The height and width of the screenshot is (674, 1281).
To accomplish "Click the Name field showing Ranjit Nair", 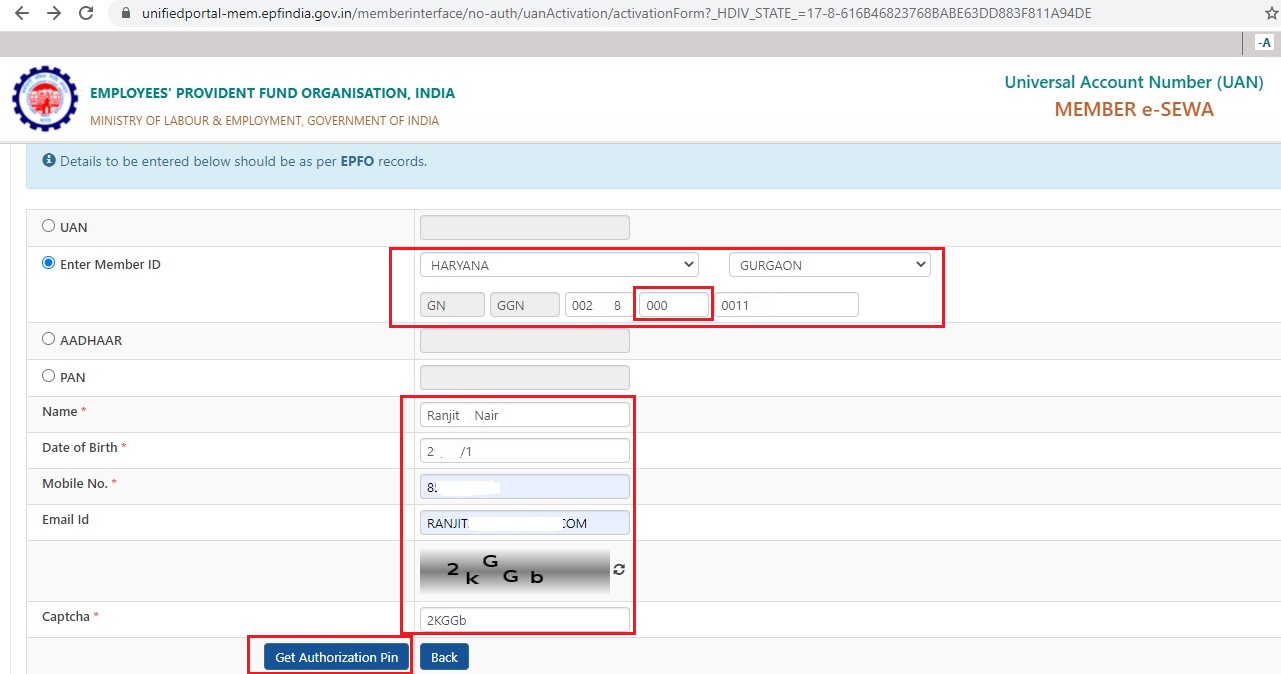I will 524,414.
